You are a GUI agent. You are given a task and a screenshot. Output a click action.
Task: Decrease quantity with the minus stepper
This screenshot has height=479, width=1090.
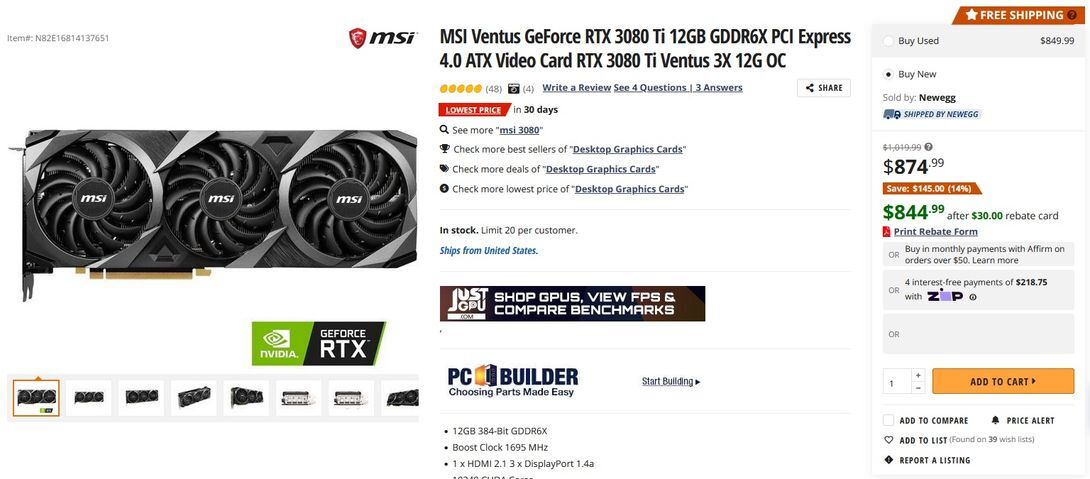pyautogui.click(x=918, y=387)
